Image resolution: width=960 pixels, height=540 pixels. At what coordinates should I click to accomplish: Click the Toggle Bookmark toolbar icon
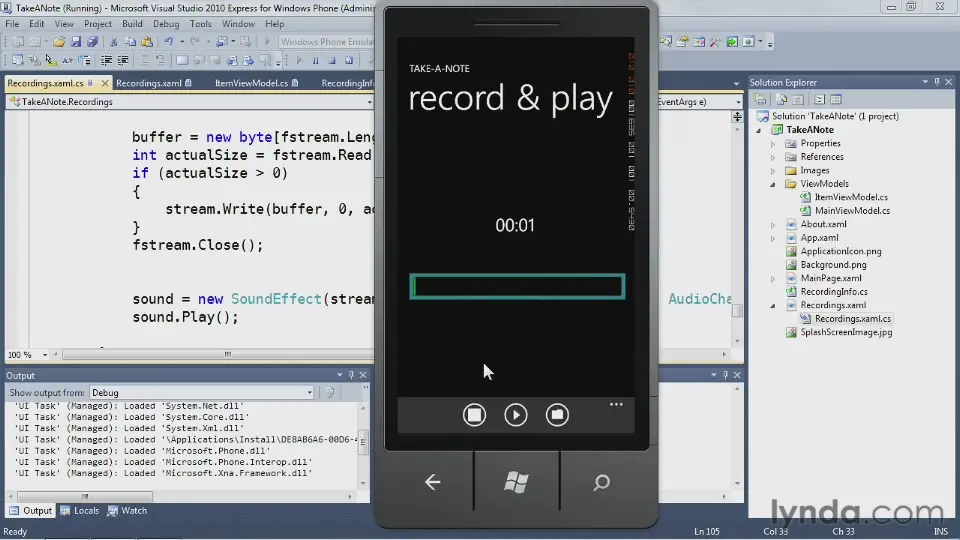(182, 60)
